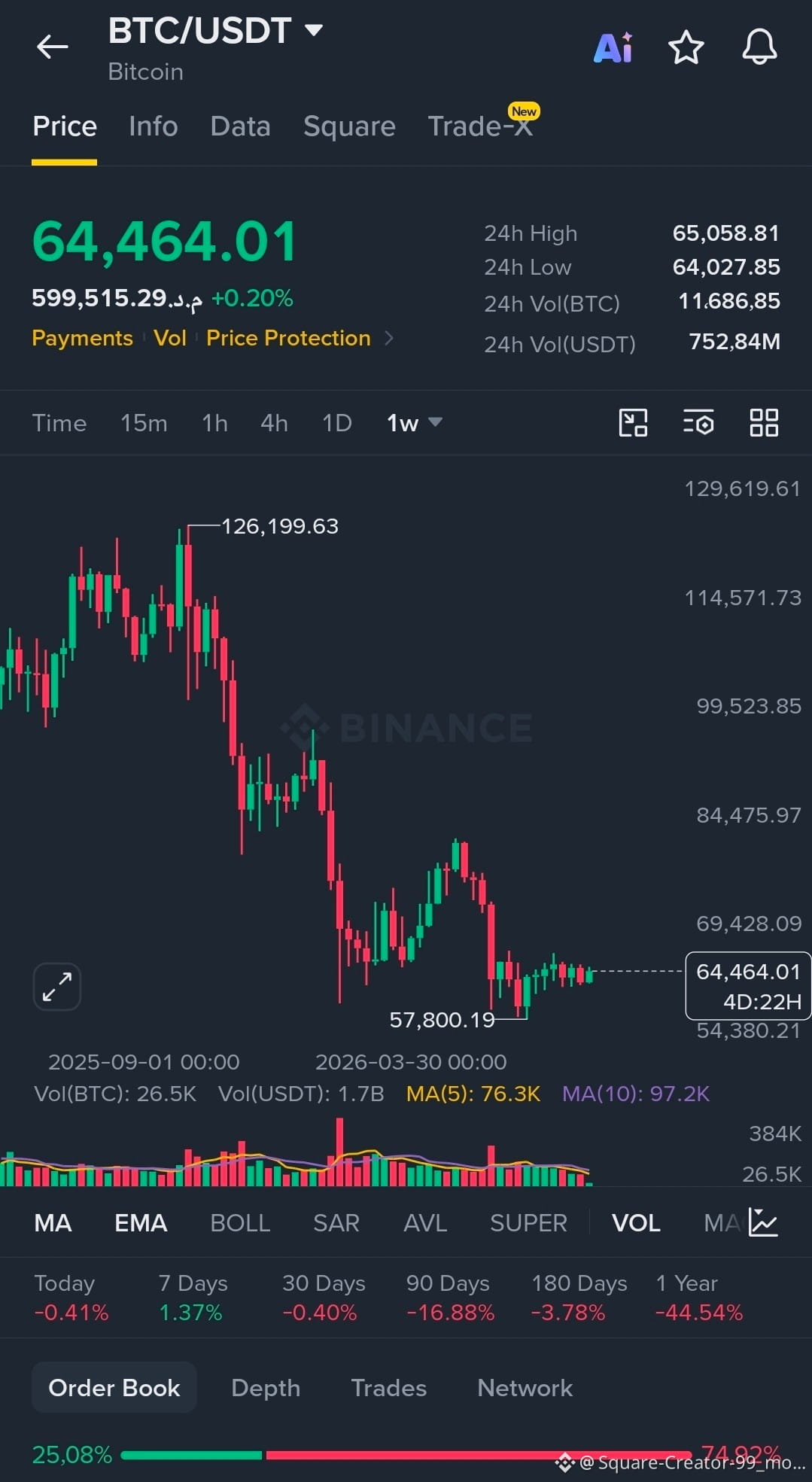This screenshot has height=1482, width=812.
Task: Expand the 1w timeframe dropdown
Action: tap(414, 423)
